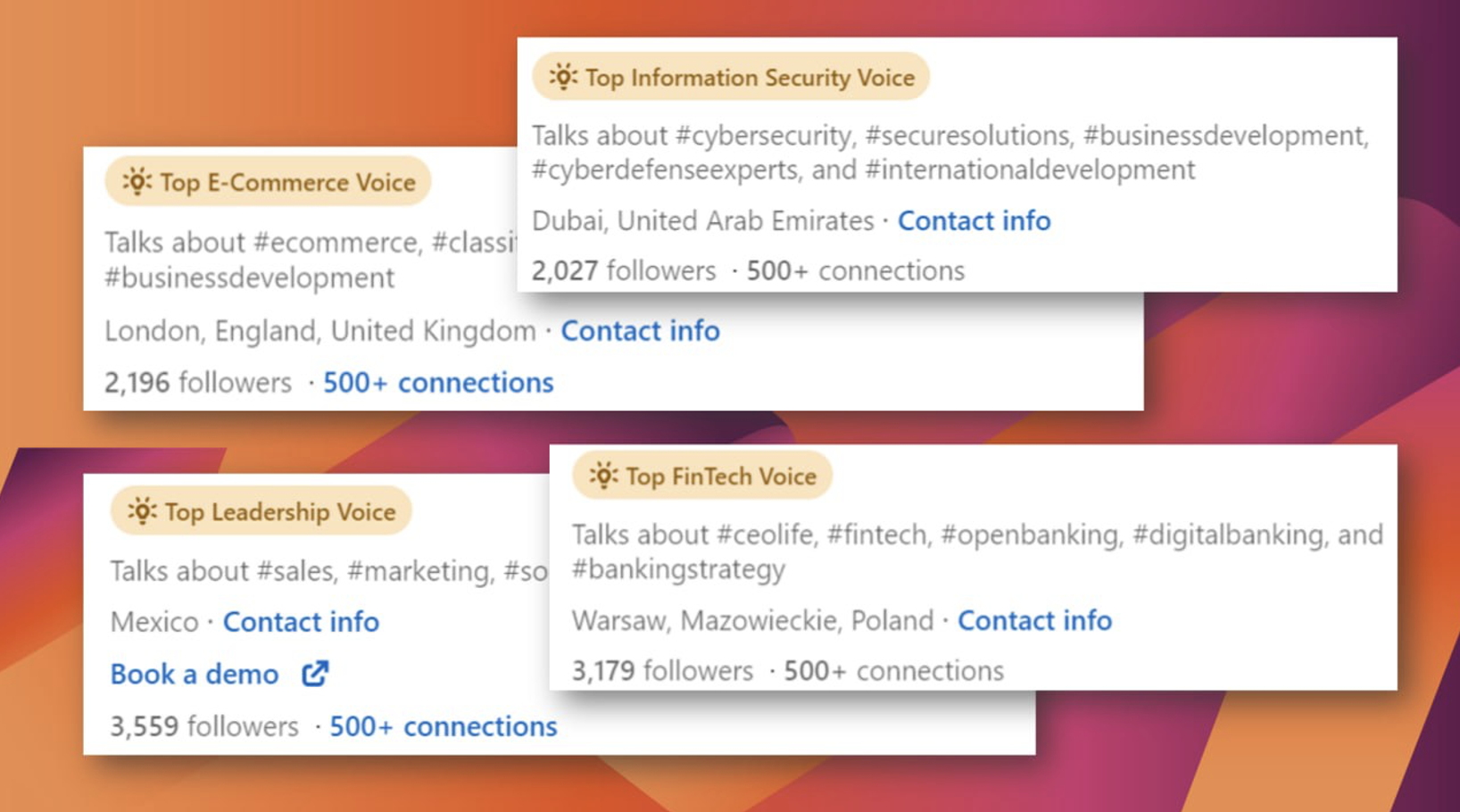Image resolution: width=1460 pixels, height=812 pixels.
Task: Open 500+ connections under 2,196 followers
Action: point(438,383)
